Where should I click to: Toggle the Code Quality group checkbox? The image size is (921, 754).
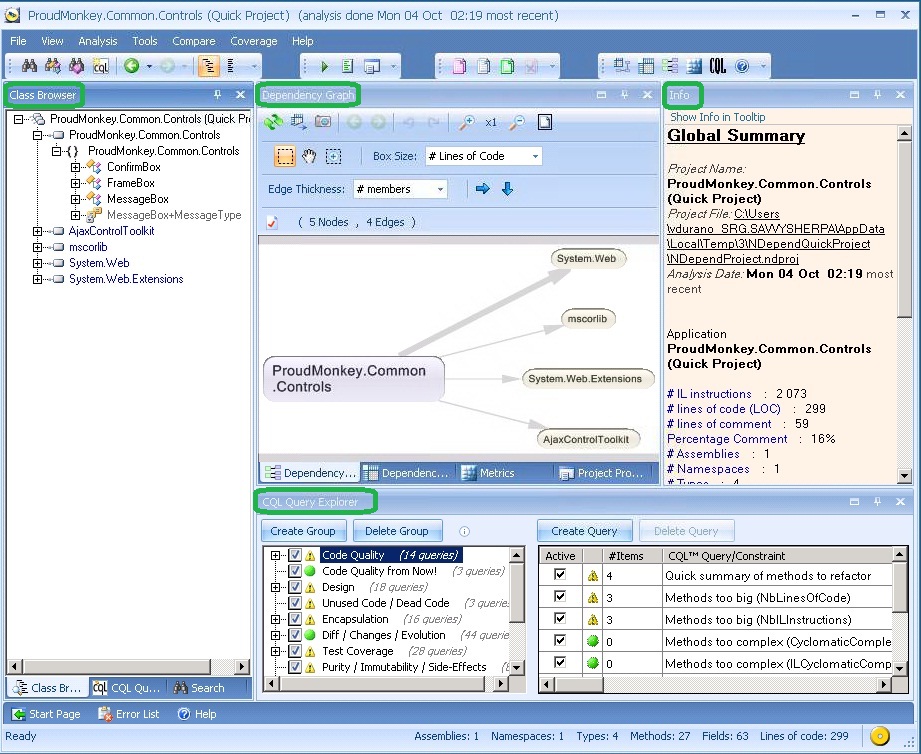click(295, 555)
